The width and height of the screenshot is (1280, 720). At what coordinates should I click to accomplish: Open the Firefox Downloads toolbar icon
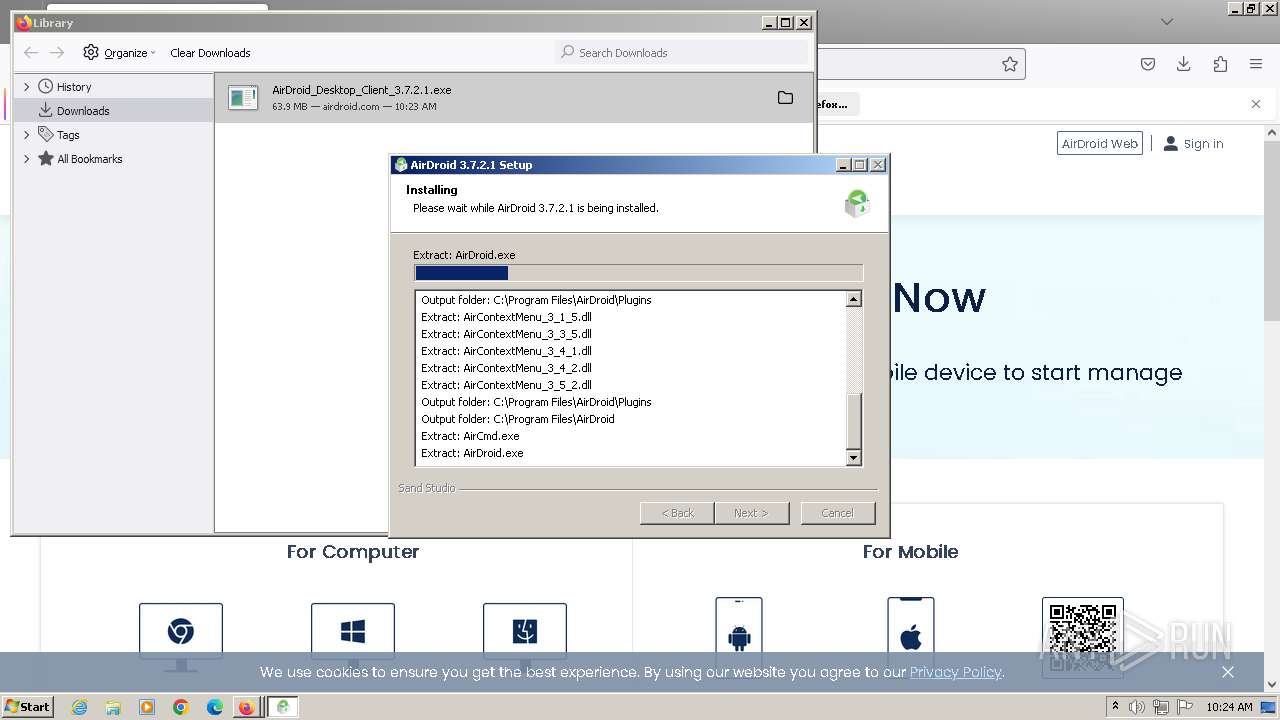(1184, 64)
